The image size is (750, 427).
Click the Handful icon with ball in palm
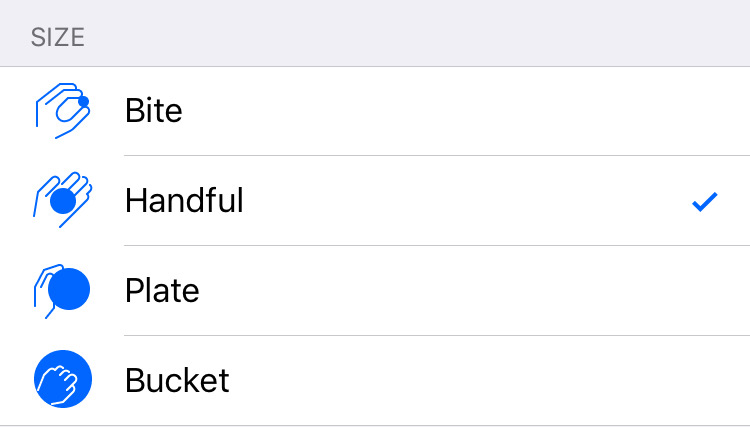tap(63, 200)
